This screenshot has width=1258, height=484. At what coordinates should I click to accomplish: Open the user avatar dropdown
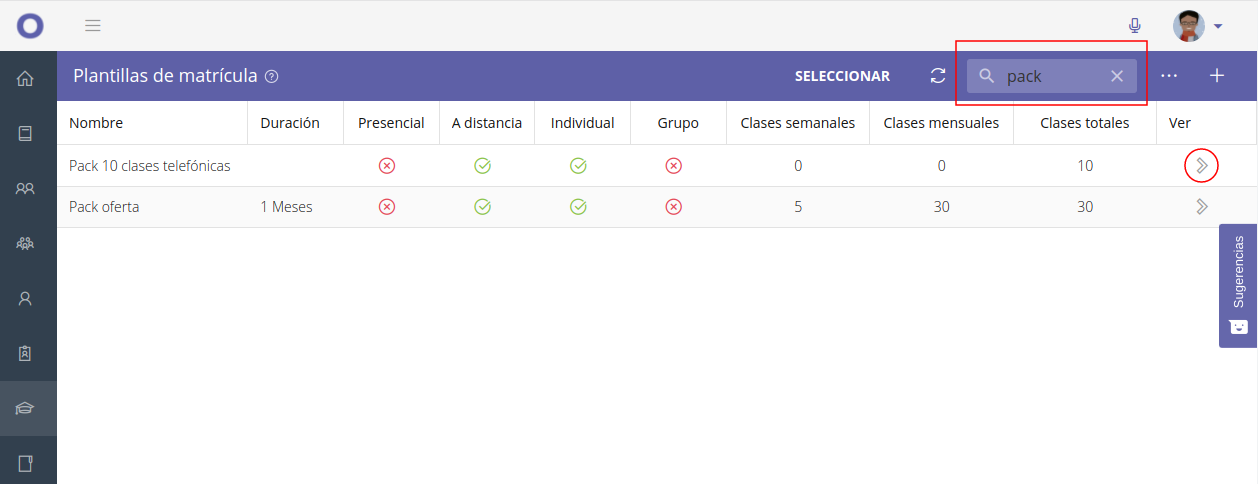(x=1198, y=26)
